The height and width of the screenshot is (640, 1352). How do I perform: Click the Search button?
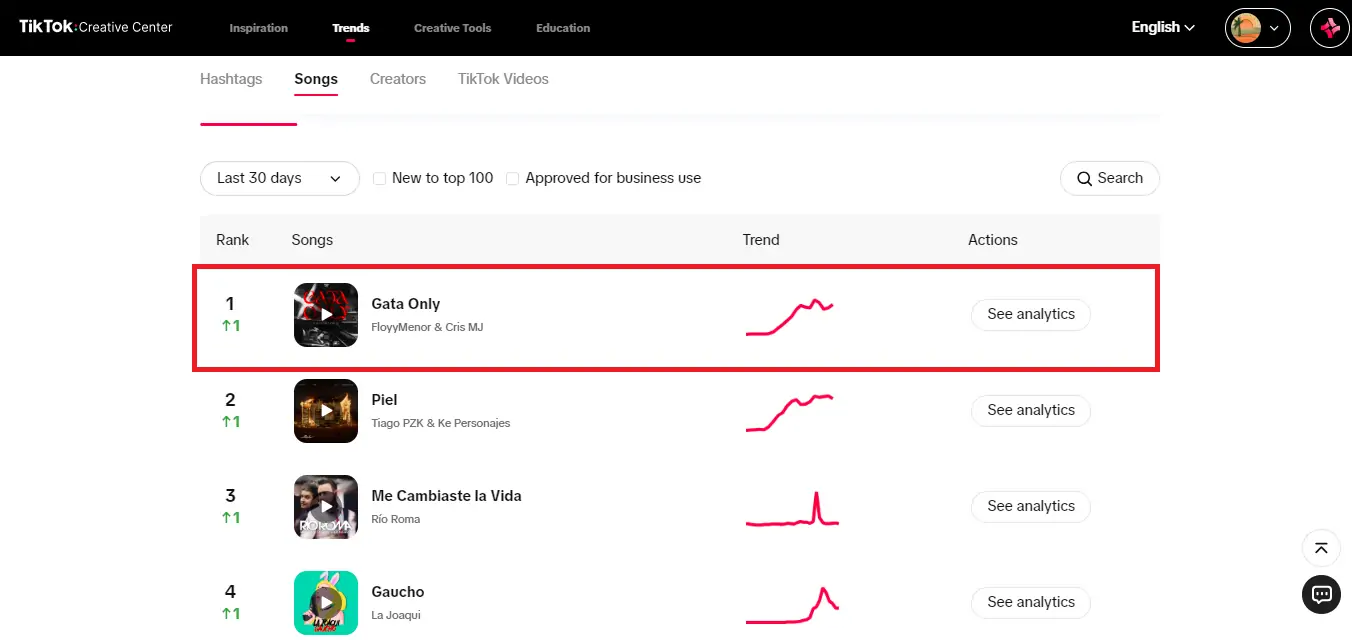coord(1109,178)
